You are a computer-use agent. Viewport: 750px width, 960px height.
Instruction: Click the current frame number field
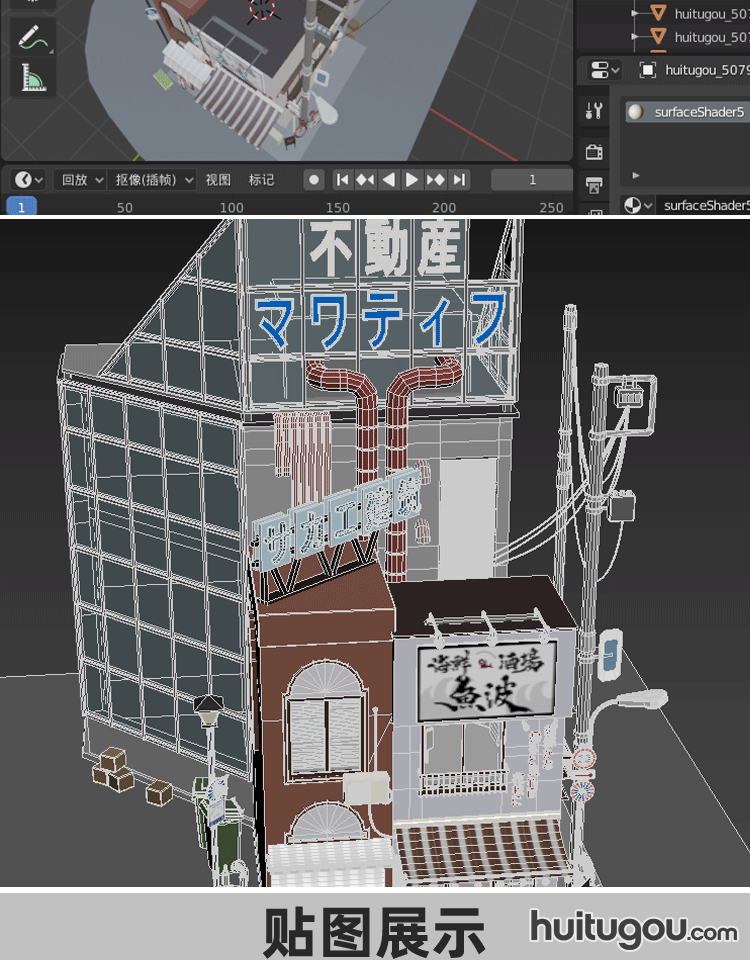point(532,180)
